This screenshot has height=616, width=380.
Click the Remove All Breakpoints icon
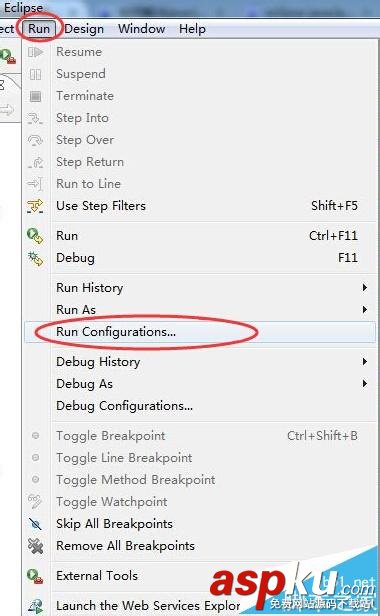pyautogui.click(x=35, y=546)
